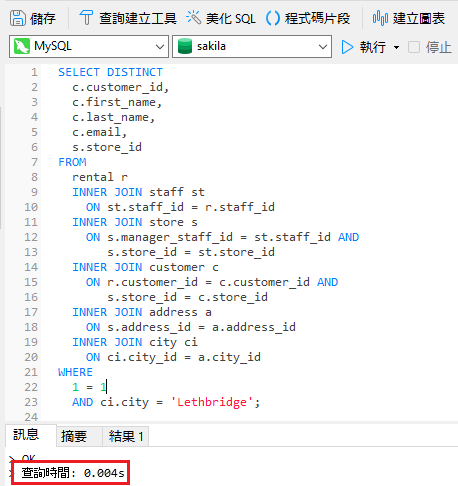Click INNER JOIN address a line

click(142, 312)
